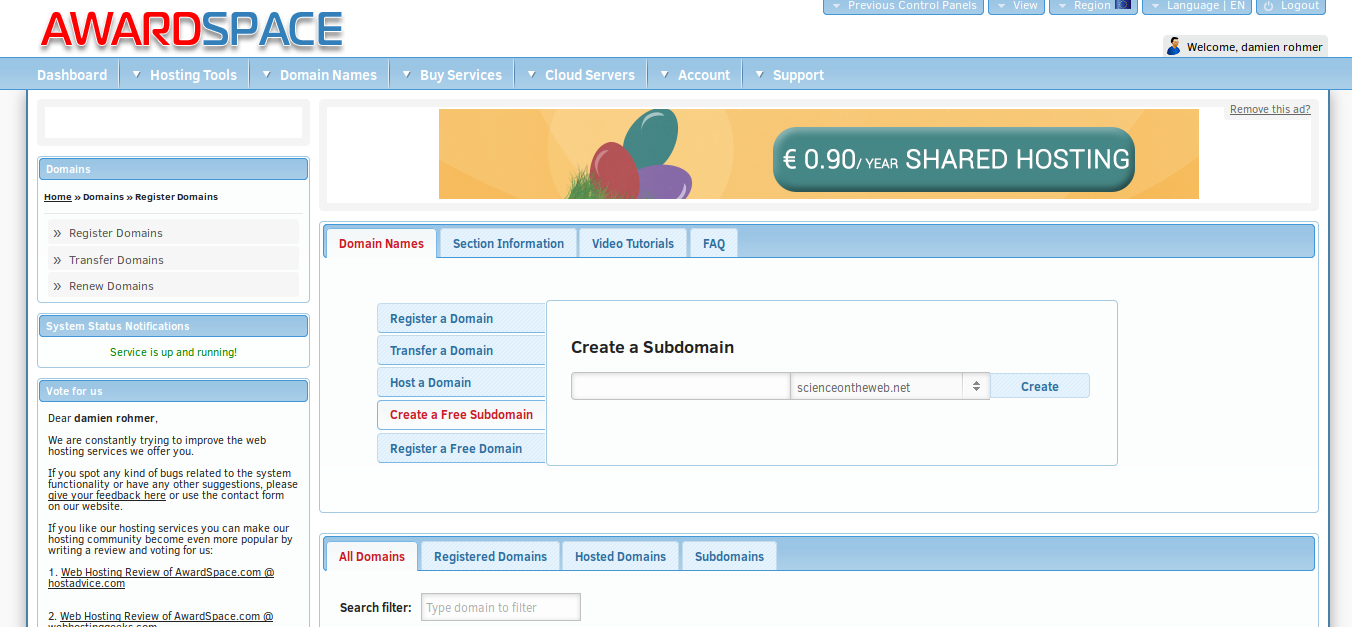Click the Vote for us panel header

click(x=173, y=391)
